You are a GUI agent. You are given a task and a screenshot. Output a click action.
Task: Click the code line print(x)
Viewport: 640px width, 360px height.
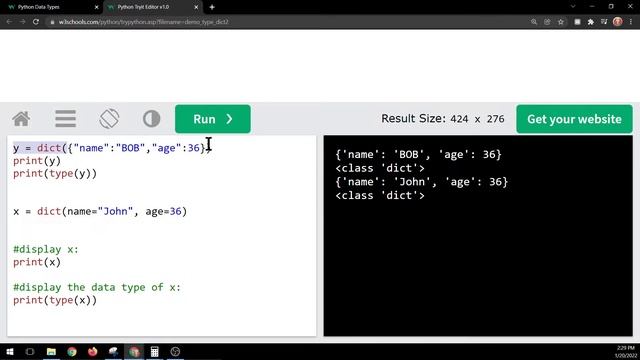point(37,262)
